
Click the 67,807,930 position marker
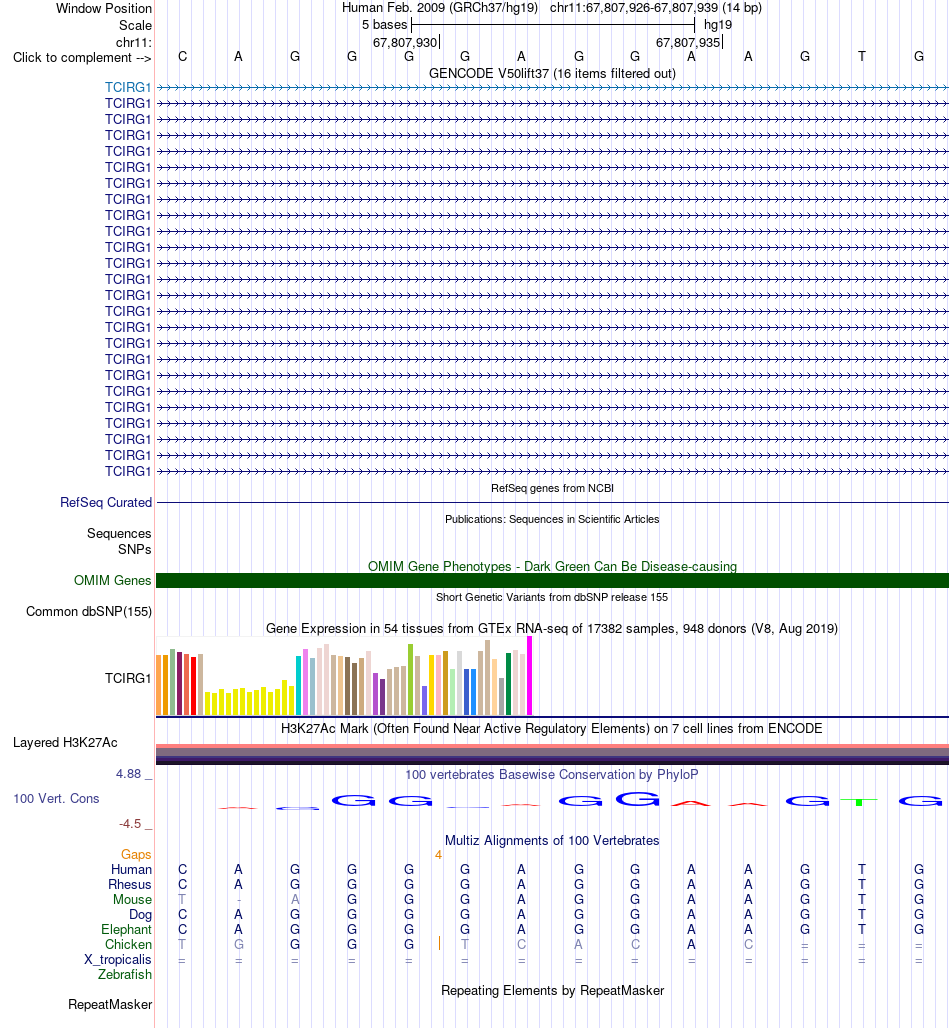pos(405,43)
